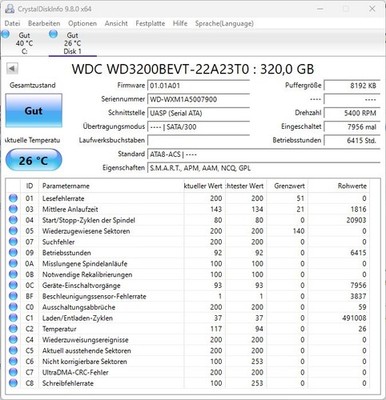Open the Bearbeiten menu

click(x=44, y=23)
